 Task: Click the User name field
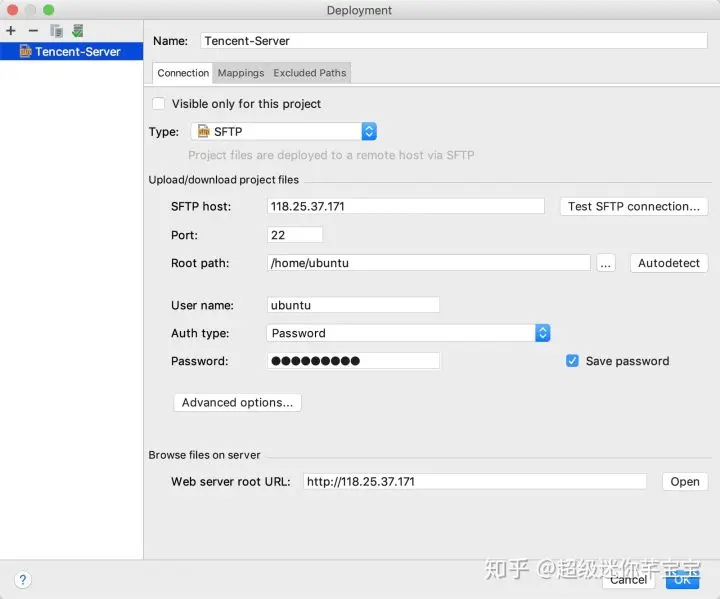[353, 305]
